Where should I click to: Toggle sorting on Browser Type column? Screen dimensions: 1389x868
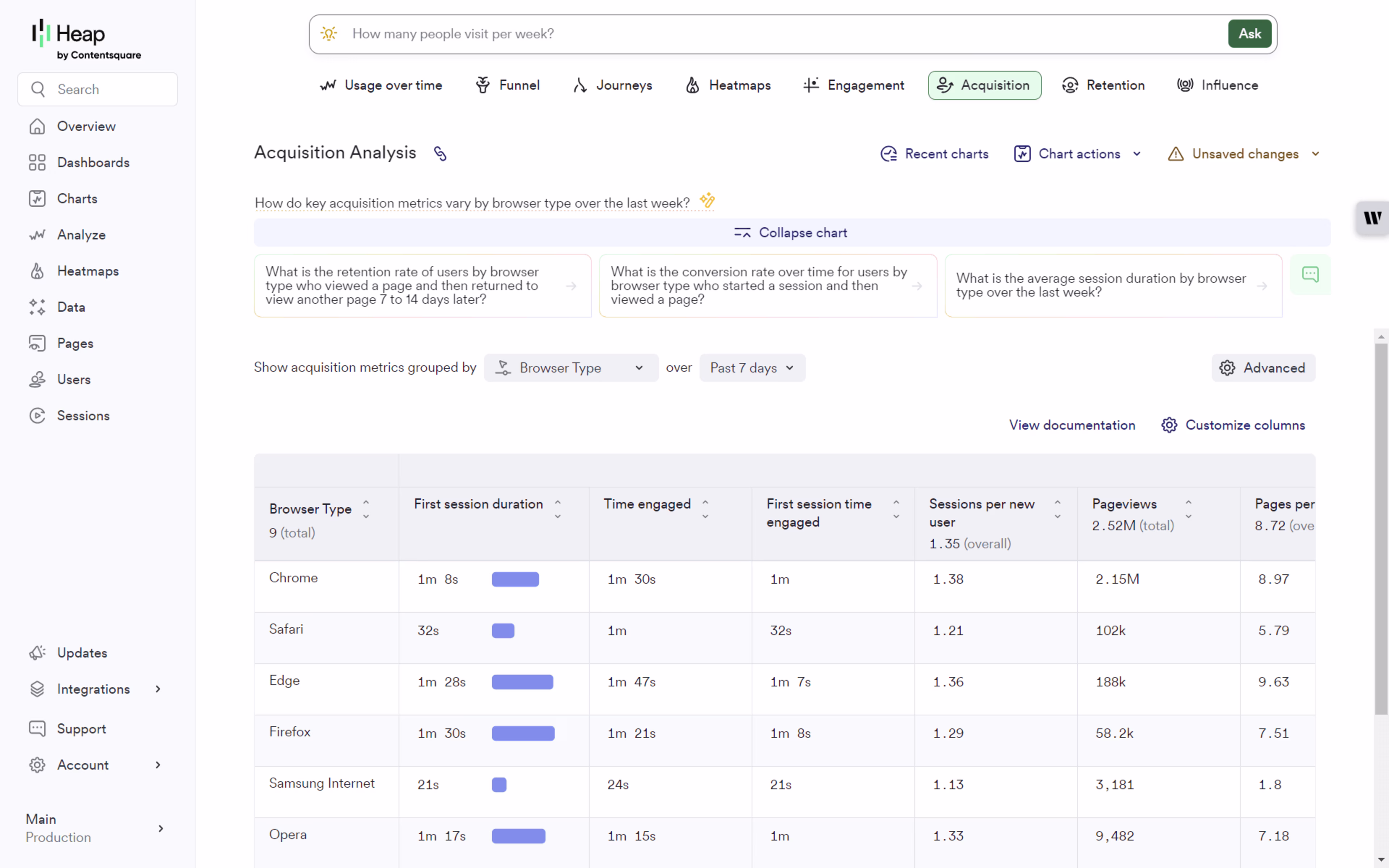366,509
